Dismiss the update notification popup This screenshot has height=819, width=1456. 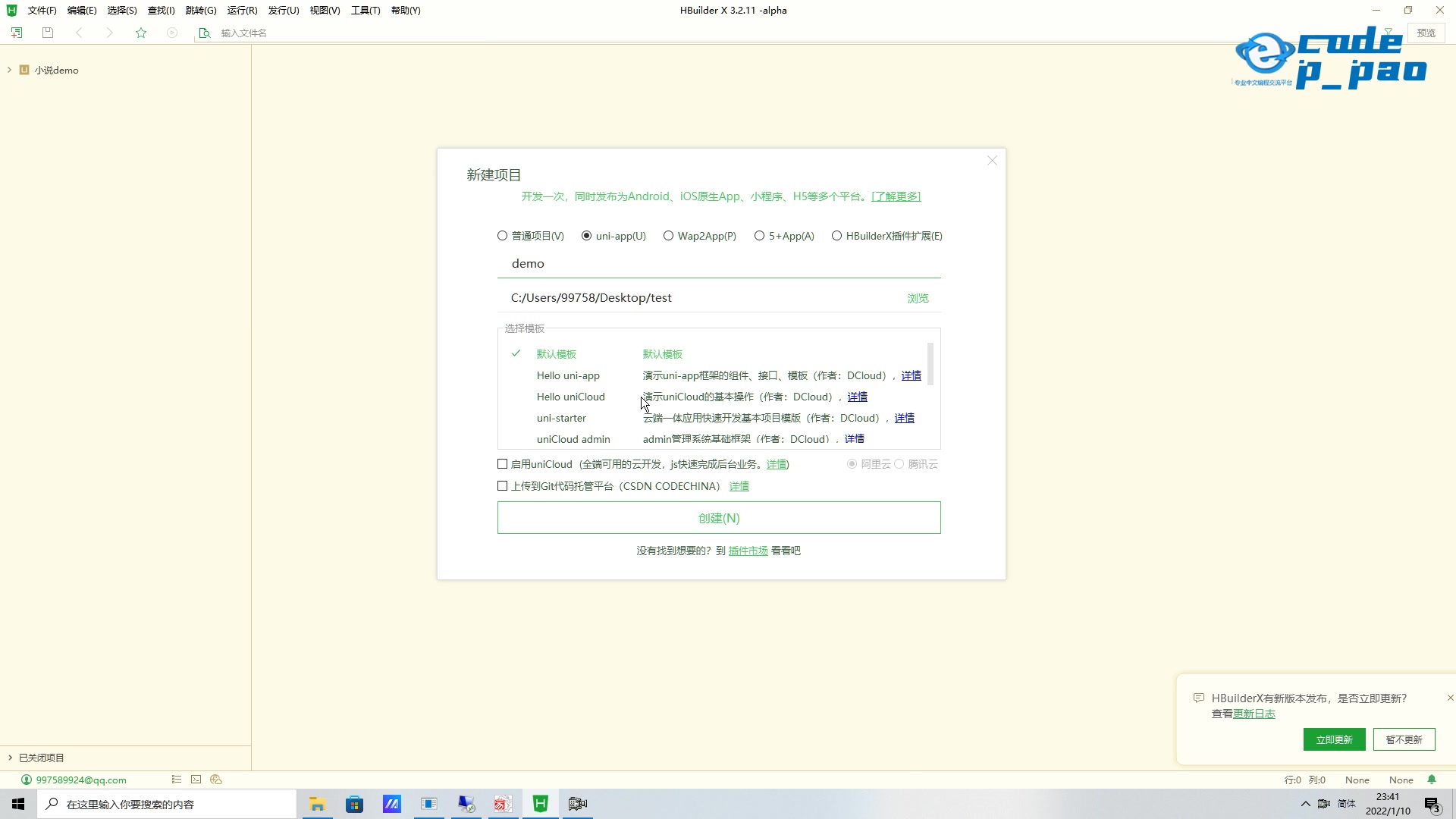(1450, 698)
